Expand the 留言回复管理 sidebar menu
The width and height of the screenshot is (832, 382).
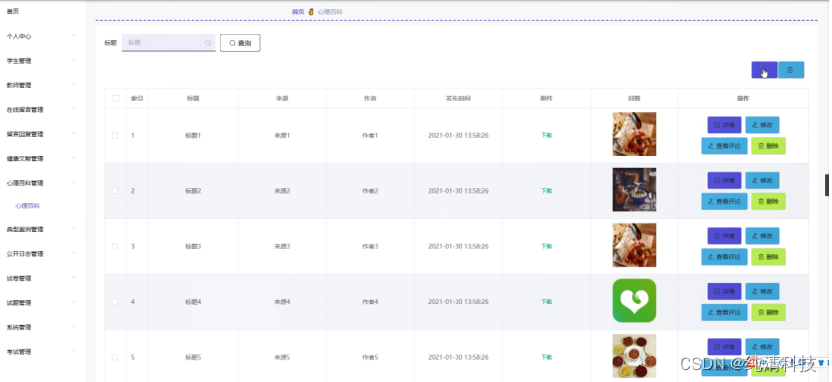click(41, 134)
